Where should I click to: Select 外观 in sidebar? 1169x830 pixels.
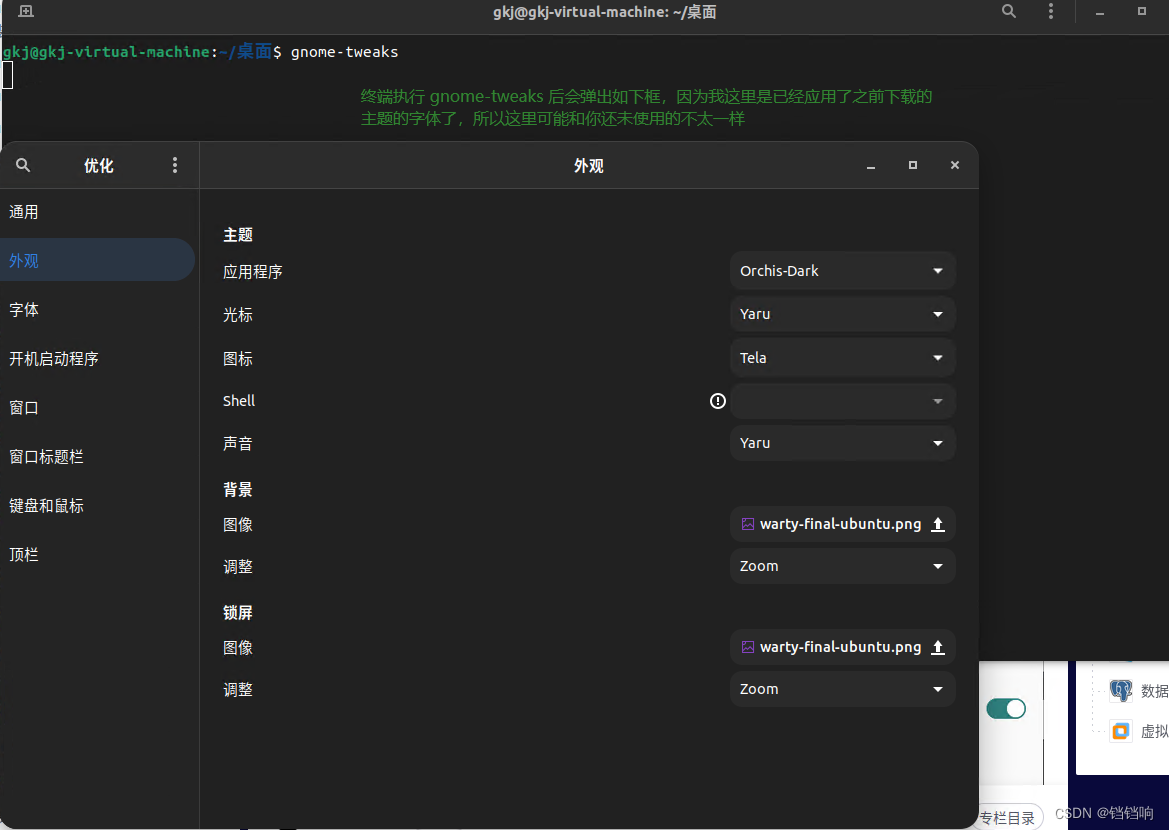click(x=97, y=260)
